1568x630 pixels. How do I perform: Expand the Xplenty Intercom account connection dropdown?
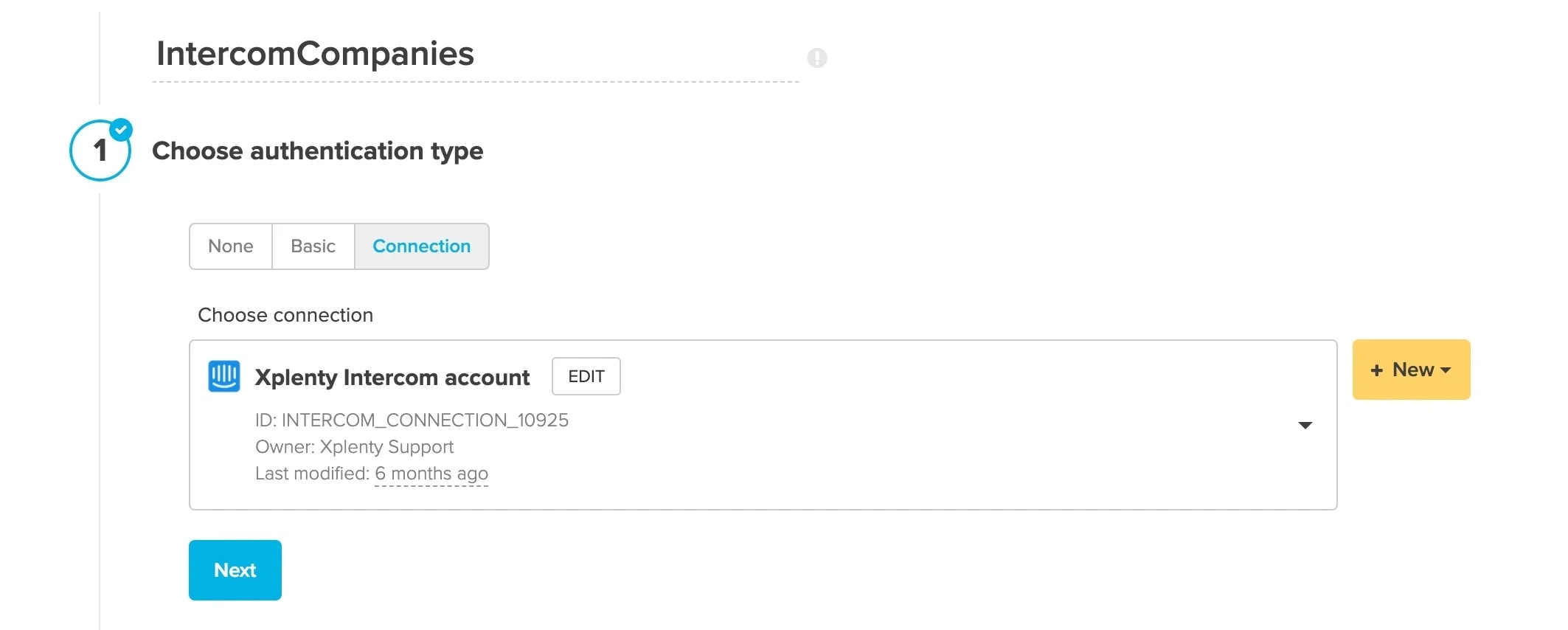pos(1305,425)
